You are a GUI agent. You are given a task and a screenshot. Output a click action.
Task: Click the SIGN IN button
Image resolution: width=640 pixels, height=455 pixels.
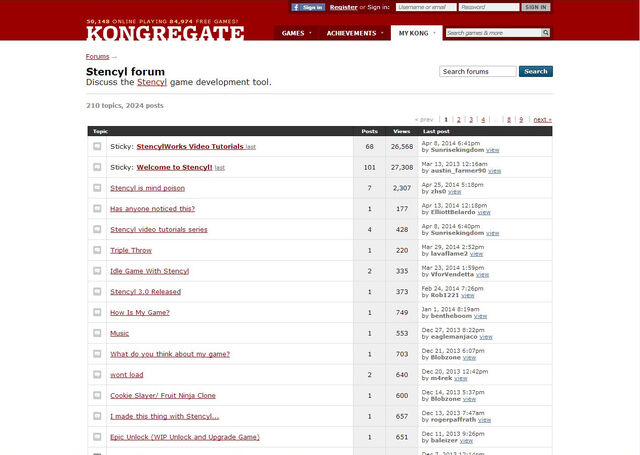(x=536, y=7)
